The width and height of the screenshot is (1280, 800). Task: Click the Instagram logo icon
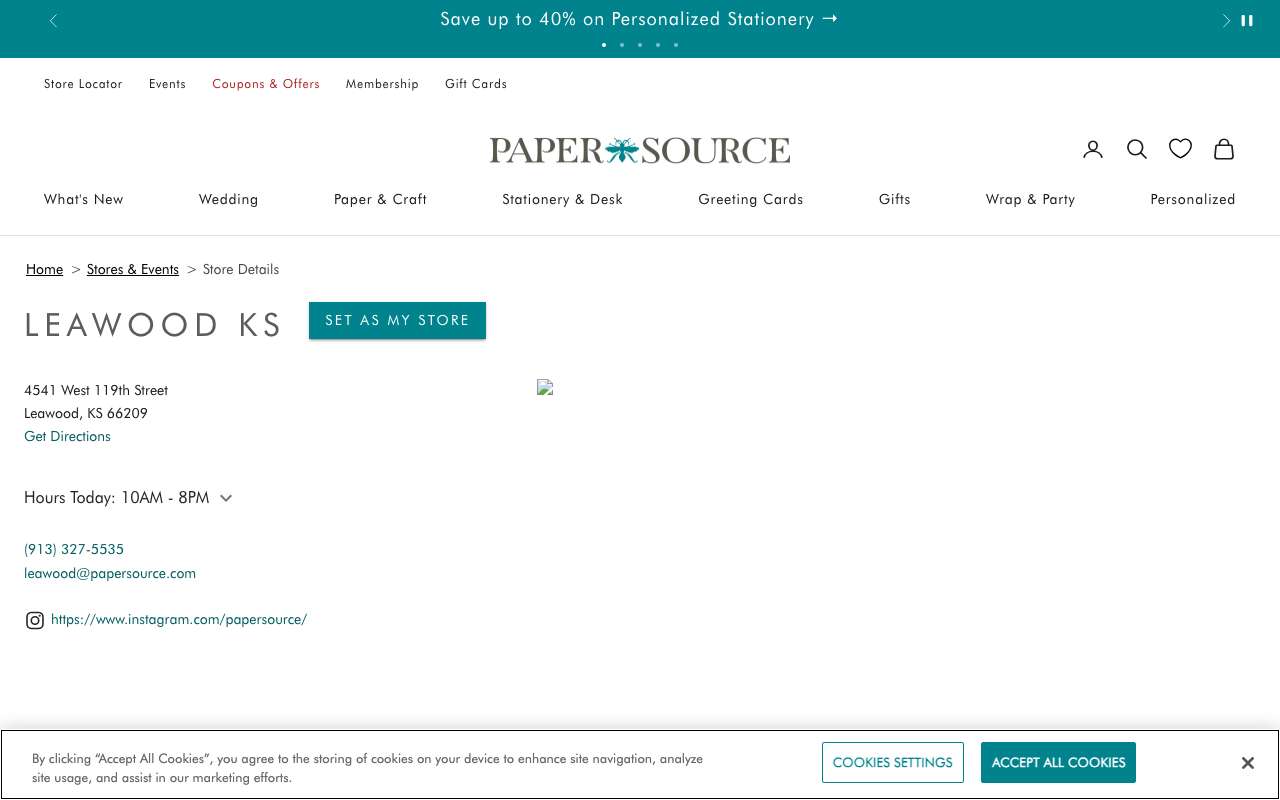pyautogui.click(x=35, y=620)
